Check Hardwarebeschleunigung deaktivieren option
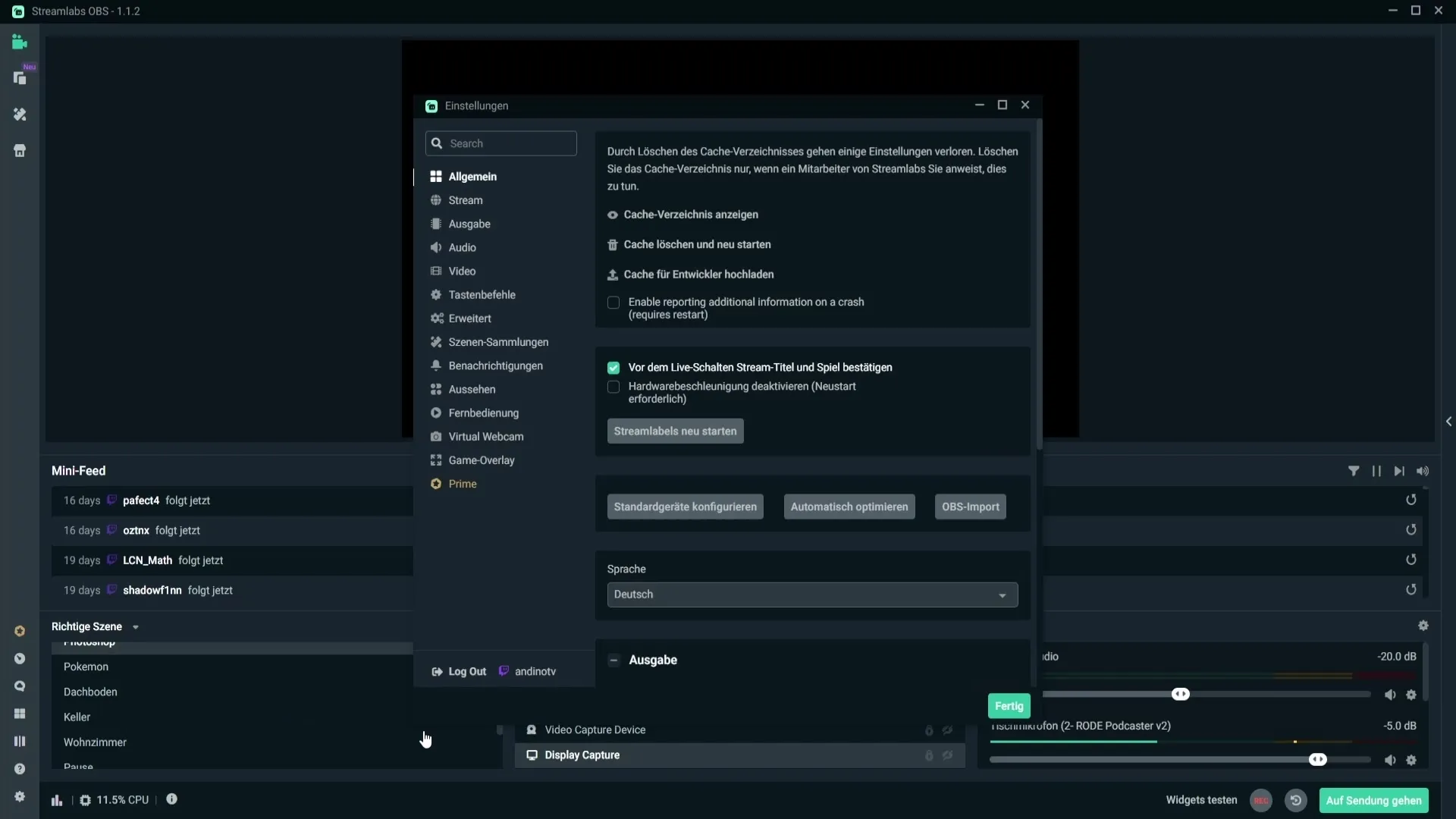This screenshot has width=1456, height=819. [x=613, y=387]
